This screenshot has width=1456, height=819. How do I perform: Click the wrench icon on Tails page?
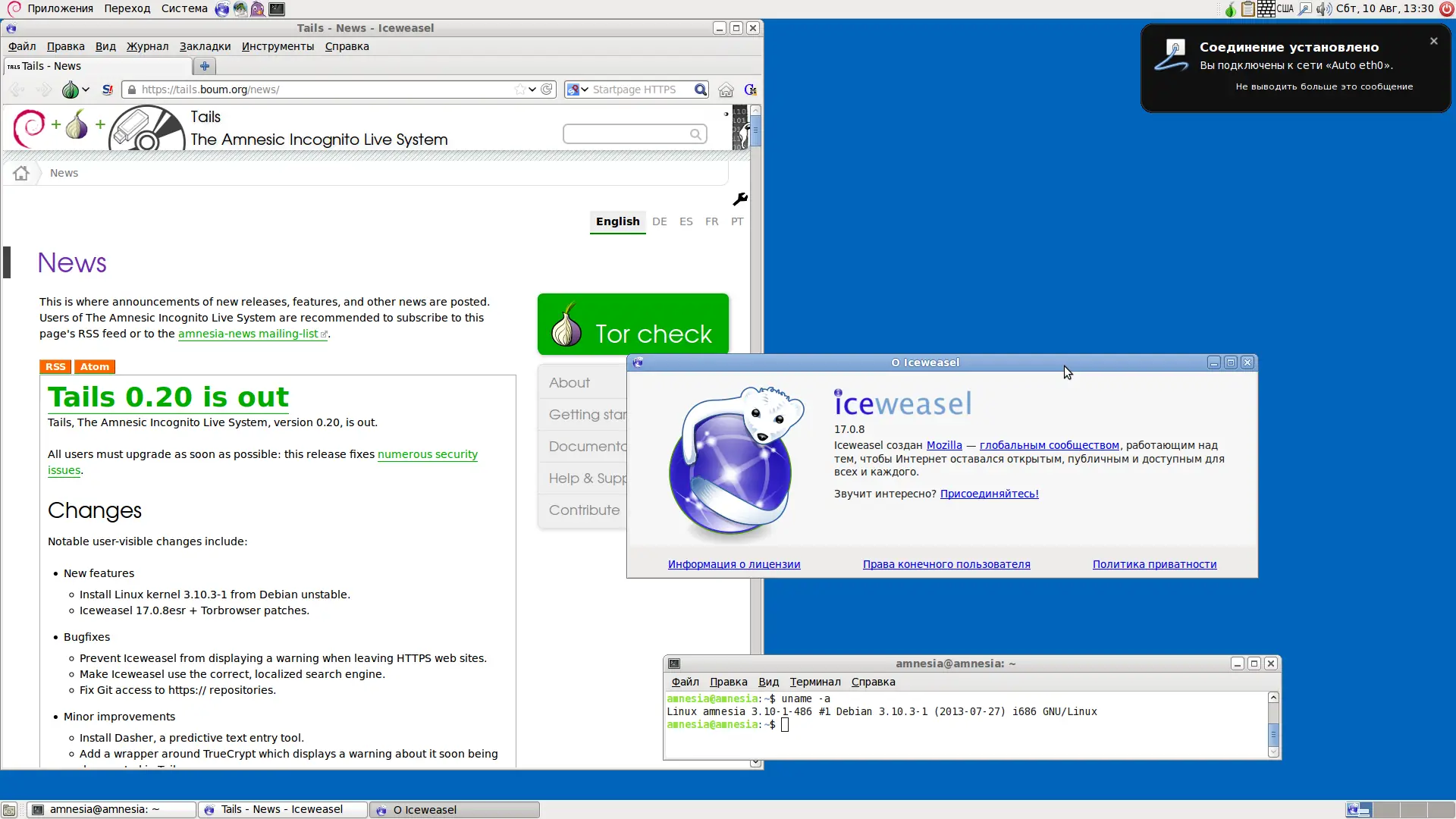740,199
